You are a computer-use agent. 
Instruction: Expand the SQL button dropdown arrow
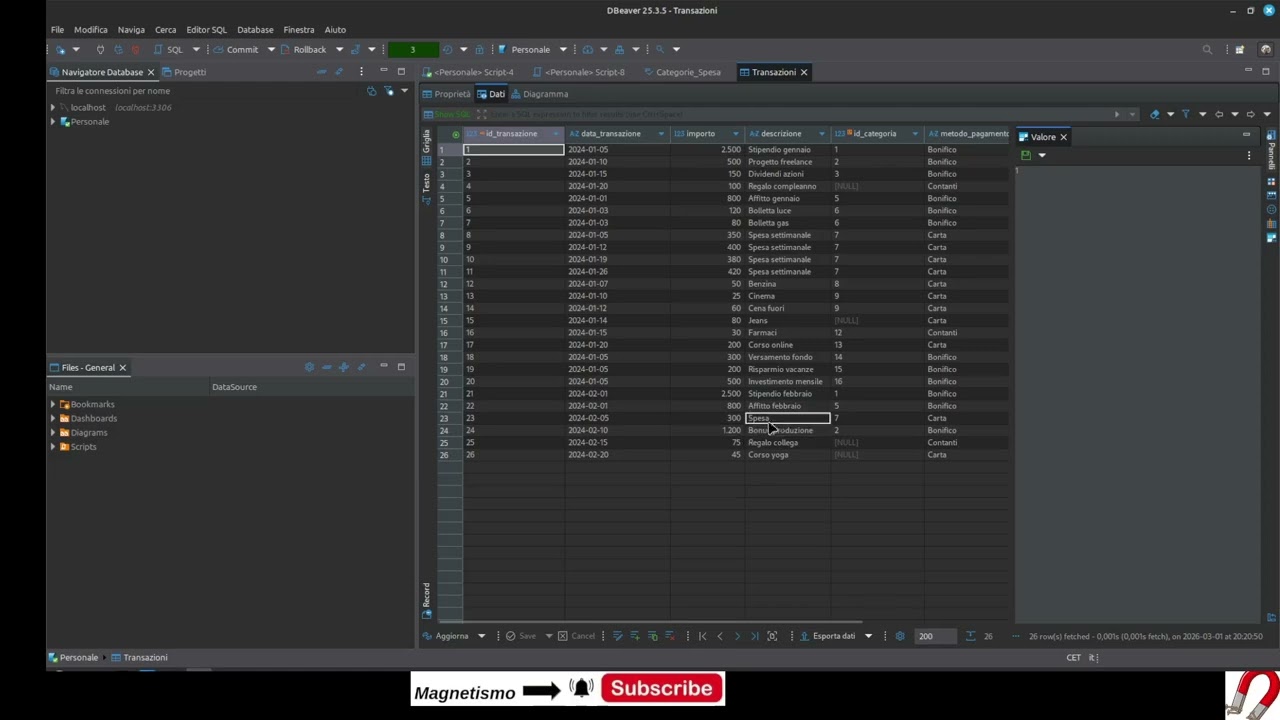pos(195,49)
